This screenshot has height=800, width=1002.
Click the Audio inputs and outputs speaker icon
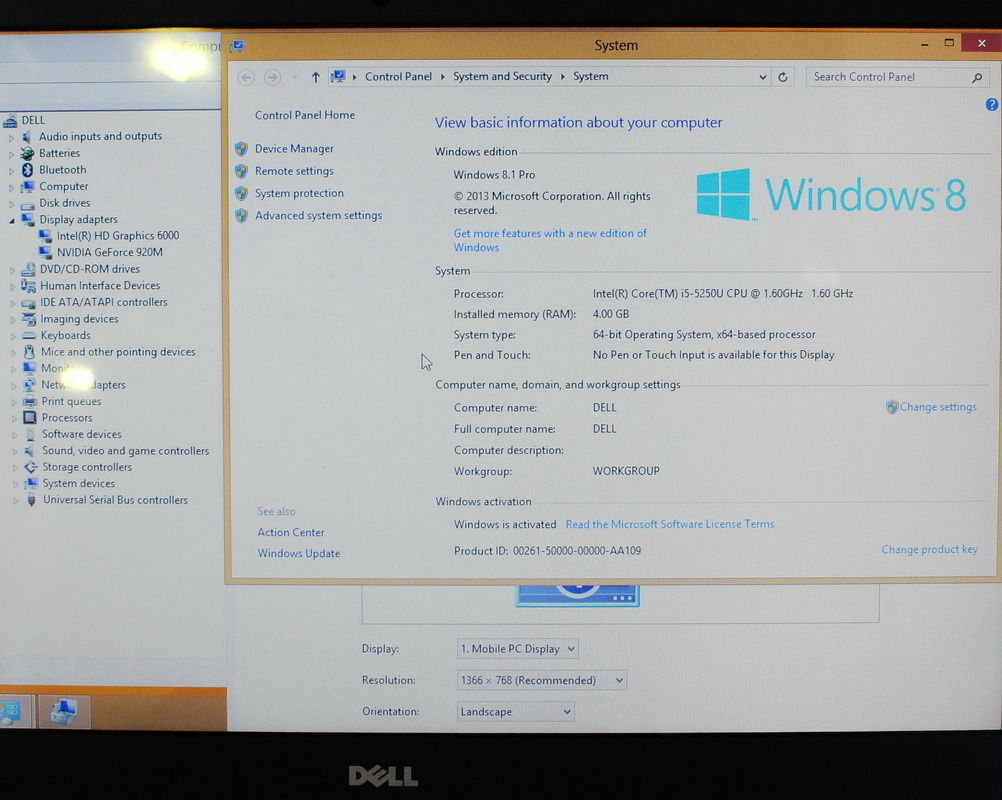coord(27,137)
